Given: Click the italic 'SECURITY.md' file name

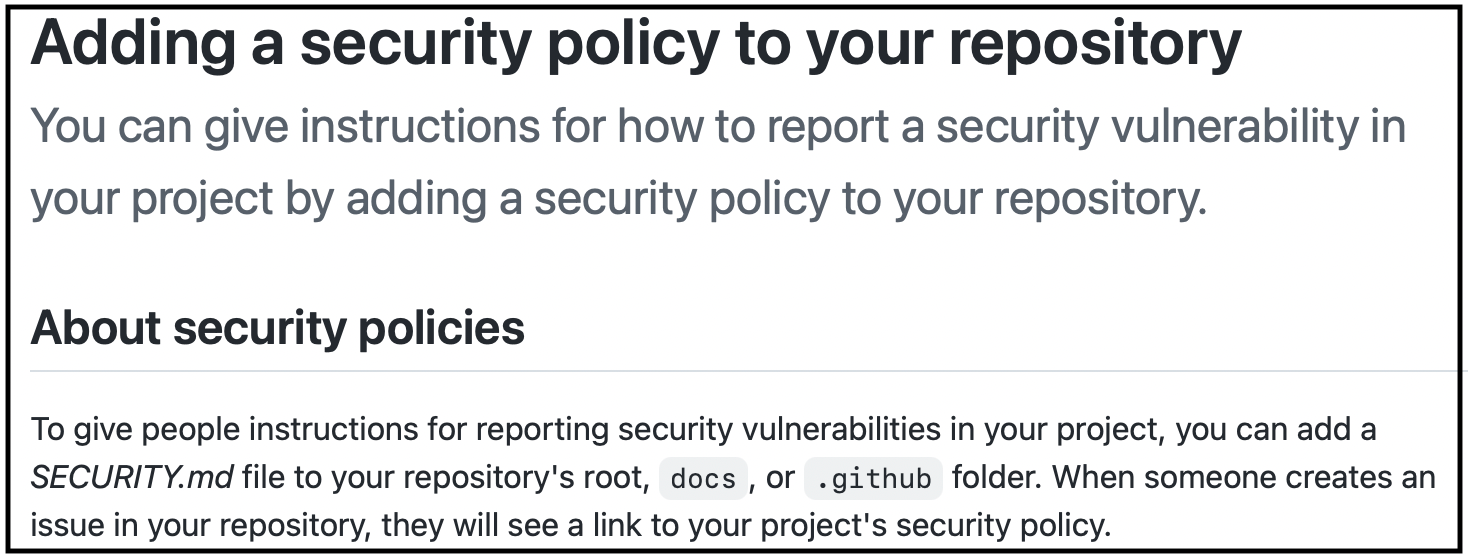Looking at the screenshot, I should (x=132, y=479).
